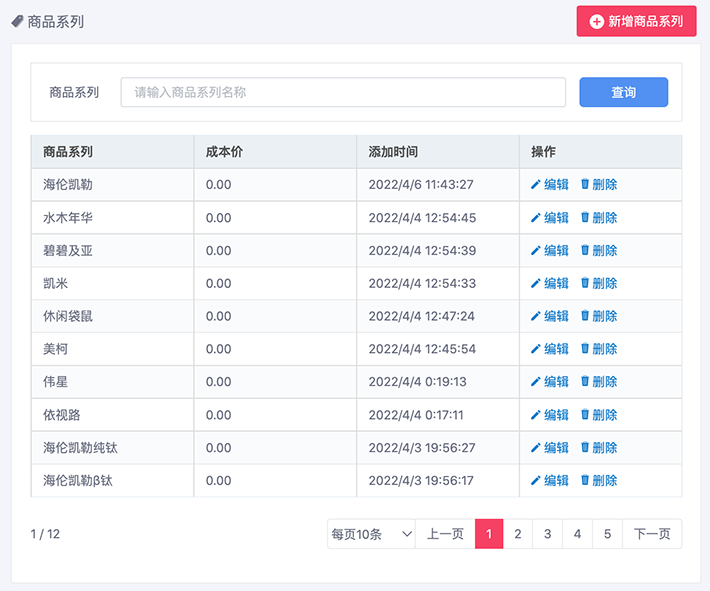This screenshot has width=710, height=591.
Task: Delete the 水木年华 series
Action: click(x=599, y=218)
